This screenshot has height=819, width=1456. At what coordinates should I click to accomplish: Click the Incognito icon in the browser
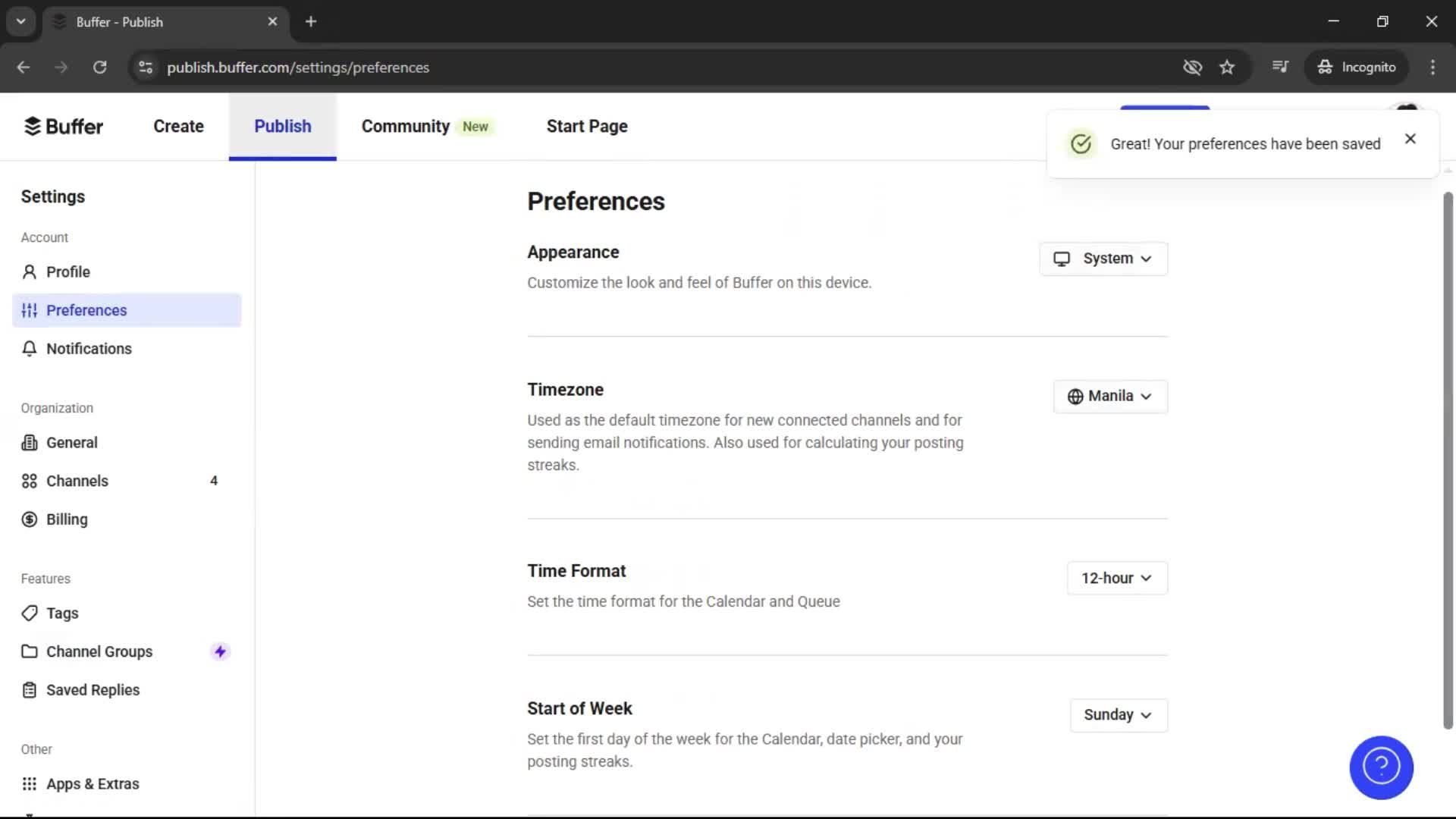coord(1326,67)
